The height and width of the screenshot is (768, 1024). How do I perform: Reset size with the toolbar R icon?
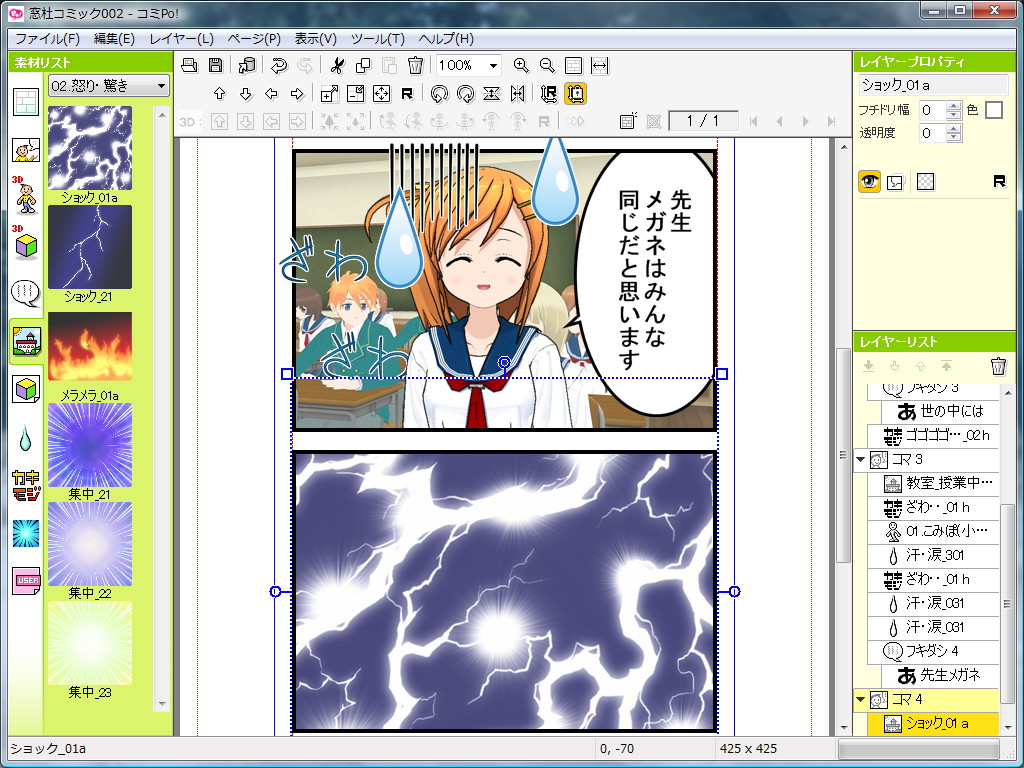(x=407, y=93)
